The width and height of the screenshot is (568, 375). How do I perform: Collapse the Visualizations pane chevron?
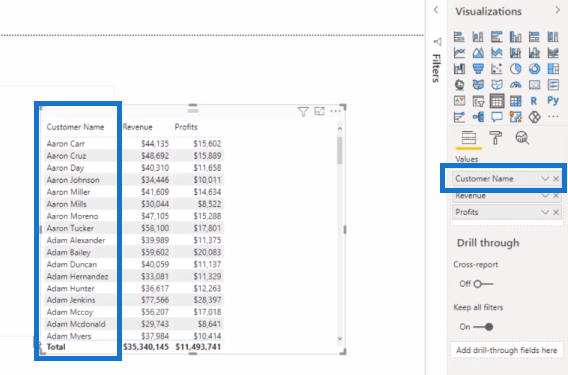click(x=557, y=10)
